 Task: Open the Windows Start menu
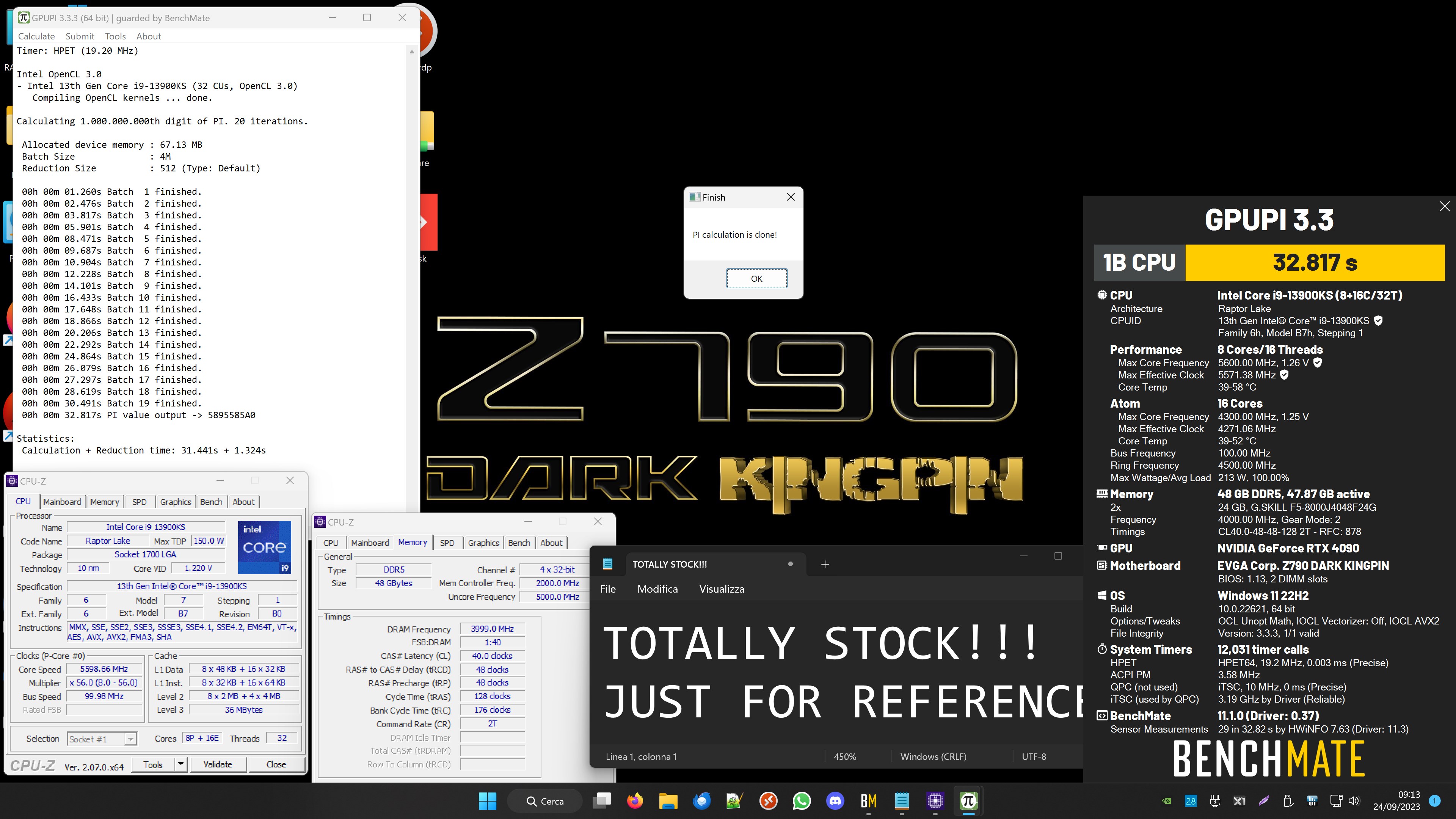pos(487,801)
